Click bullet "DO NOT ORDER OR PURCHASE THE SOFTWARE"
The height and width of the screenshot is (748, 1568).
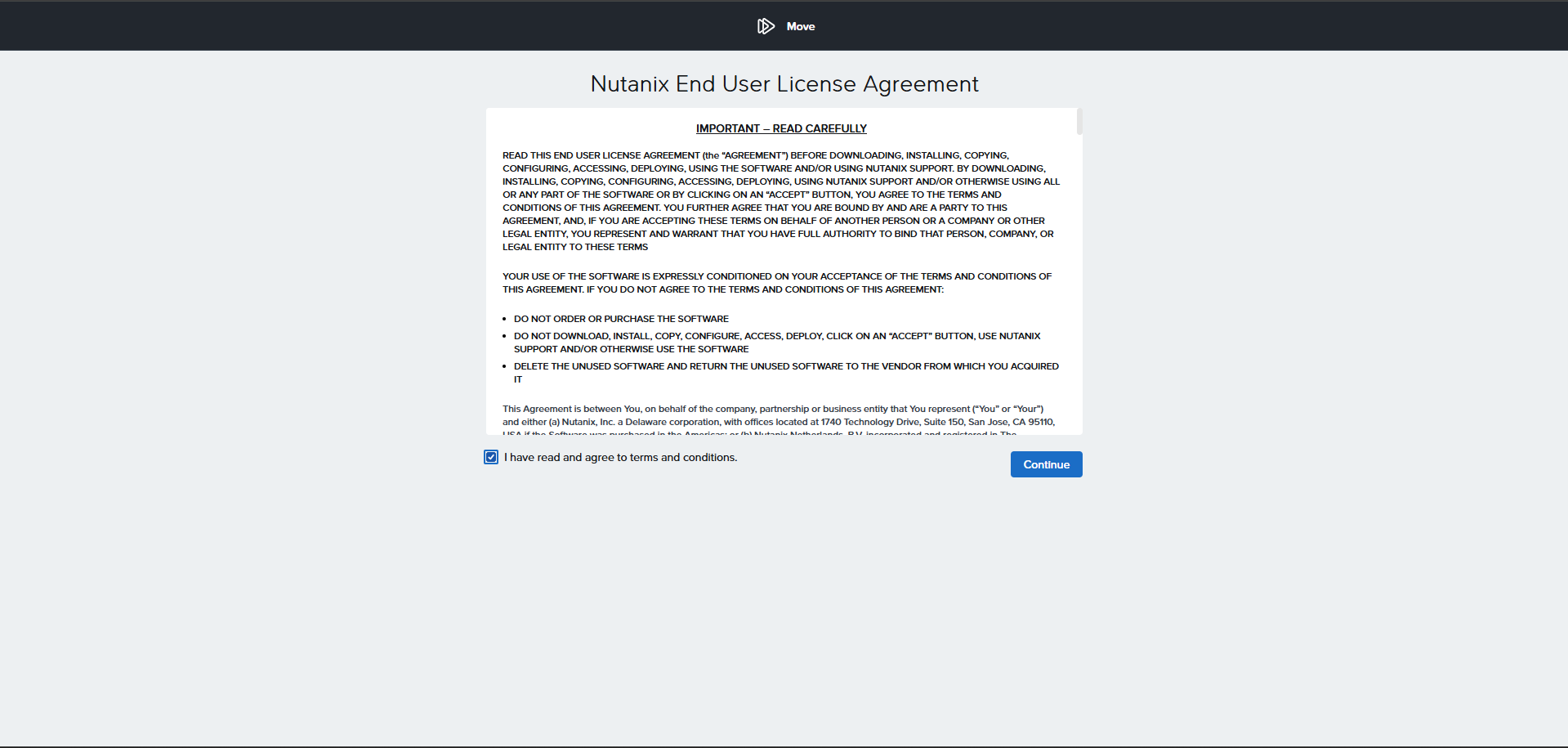(x=621, y=319)
